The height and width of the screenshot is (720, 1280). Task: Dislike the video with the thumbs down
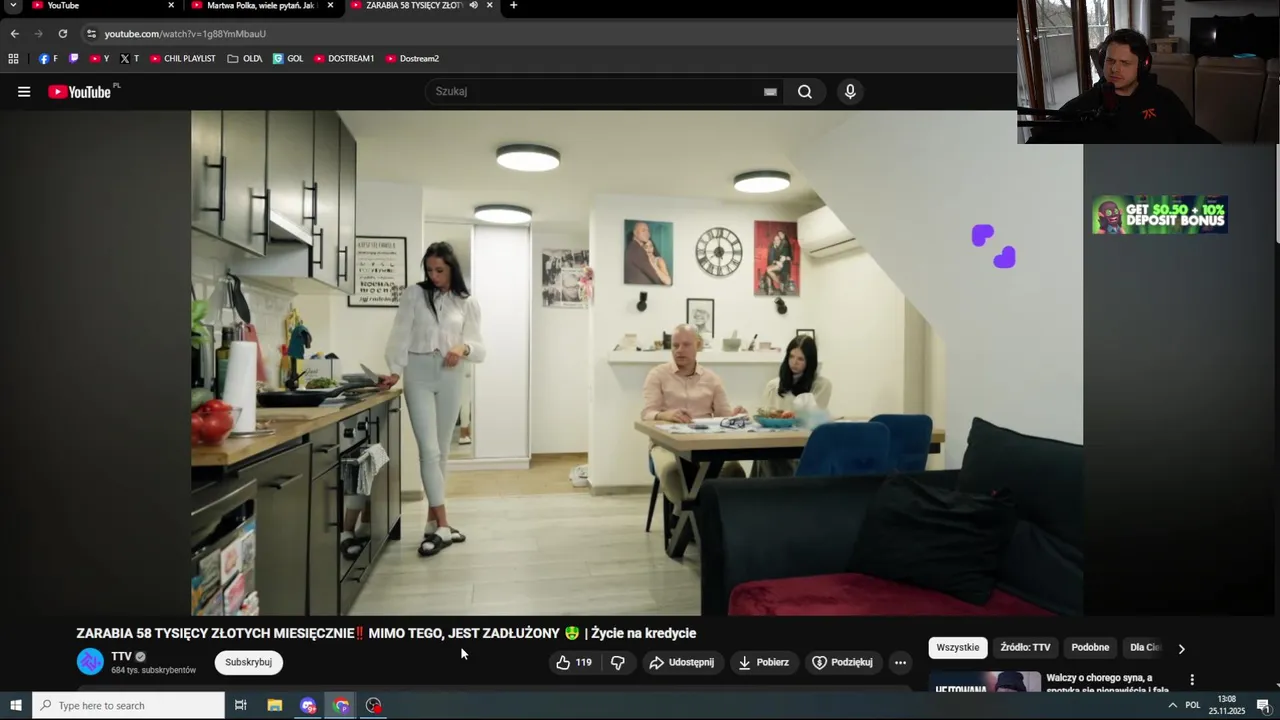(x=618, y=662)
